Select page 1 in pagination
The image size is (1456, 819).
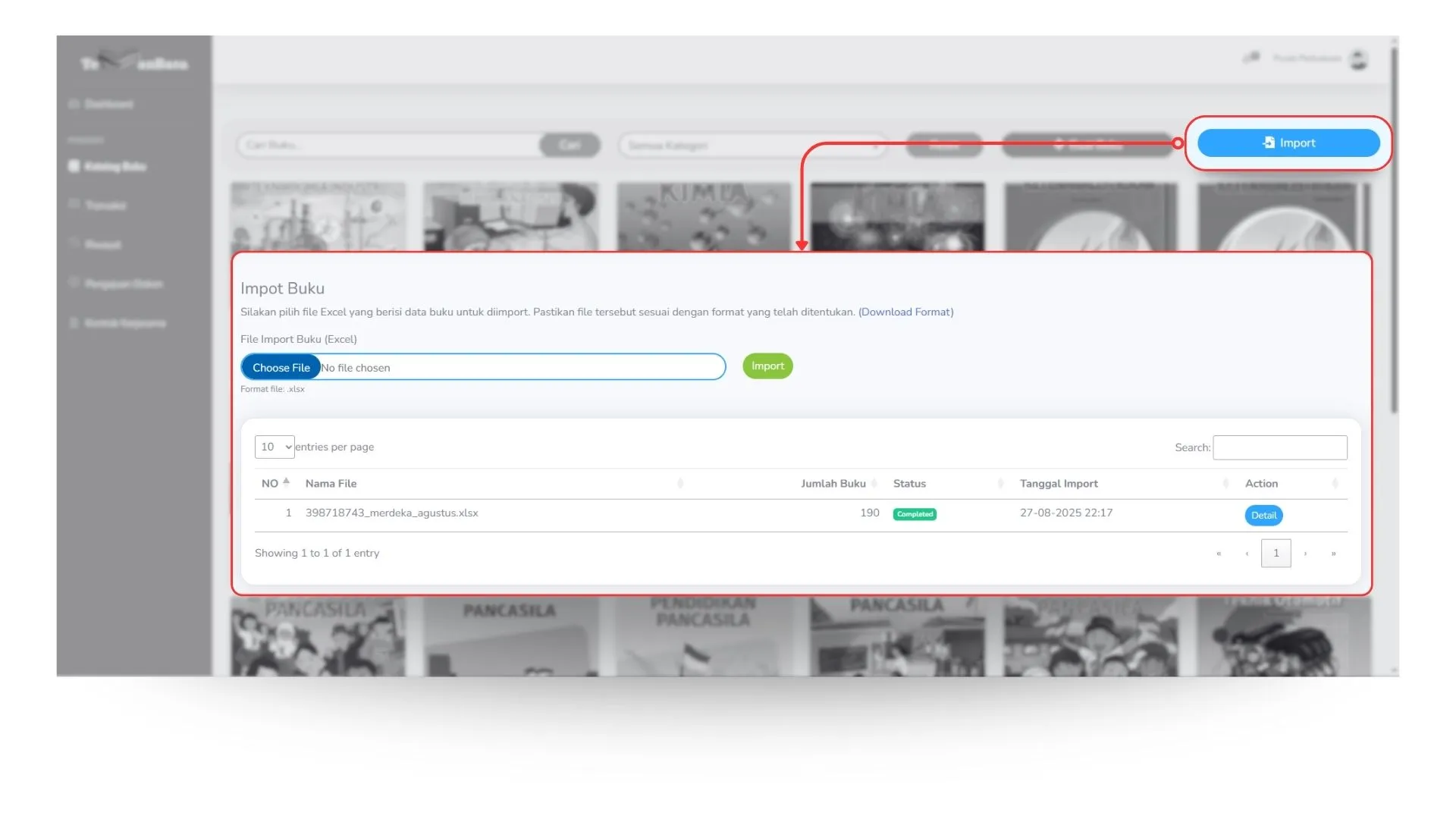[1276, 553]
